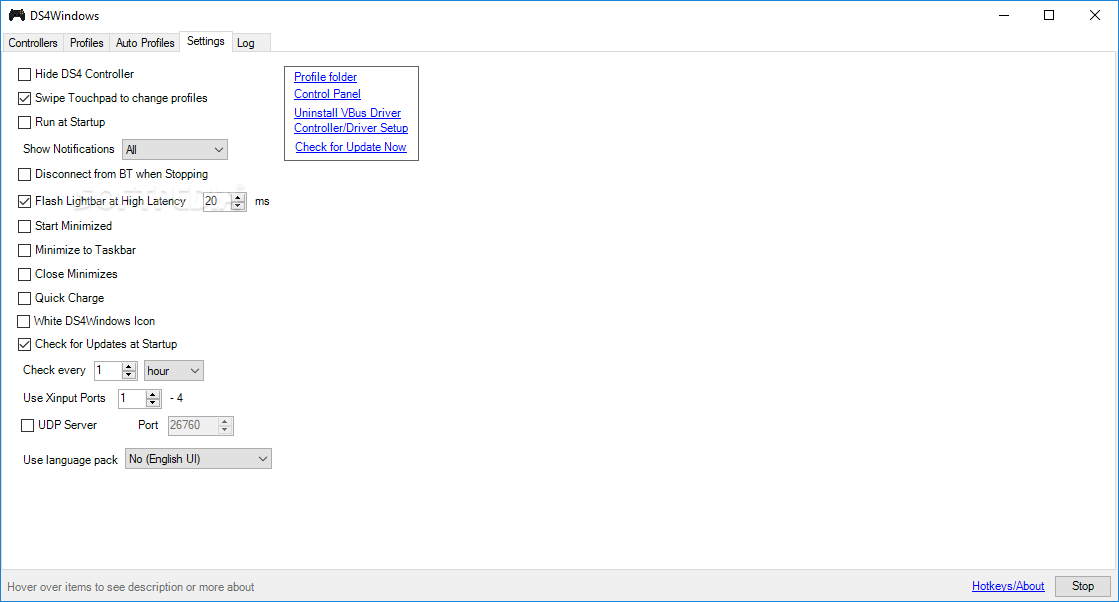This screenshot has height=602, width=1119.
Task: Click the ms unit label
Action: pyautogui.click(x=262, y=202)
